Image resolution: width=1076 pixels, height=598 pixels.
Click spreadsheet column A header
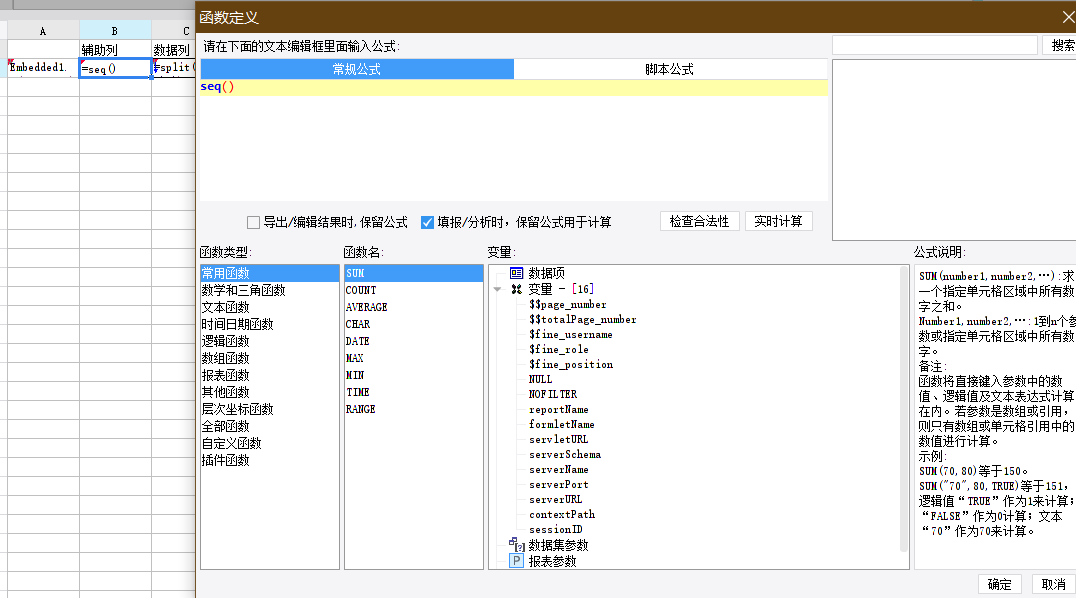click(43, 31)
